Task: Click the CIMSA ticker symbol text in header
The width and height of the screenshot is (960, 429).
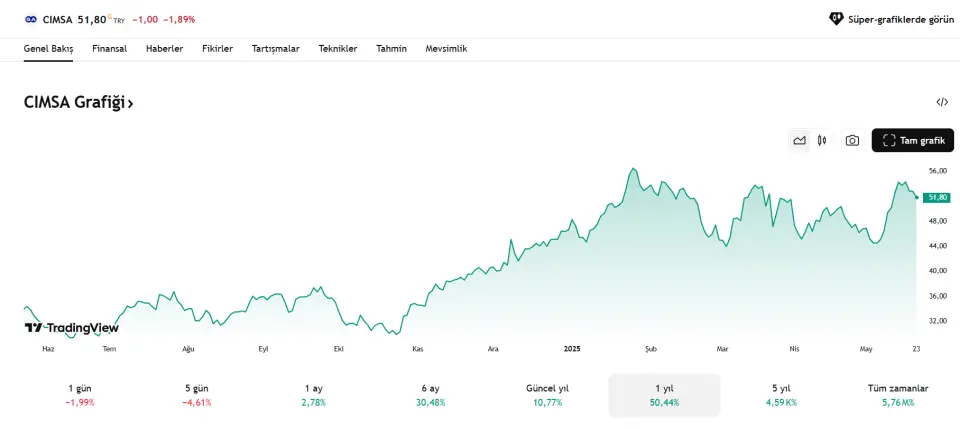Action: (58, 20)
